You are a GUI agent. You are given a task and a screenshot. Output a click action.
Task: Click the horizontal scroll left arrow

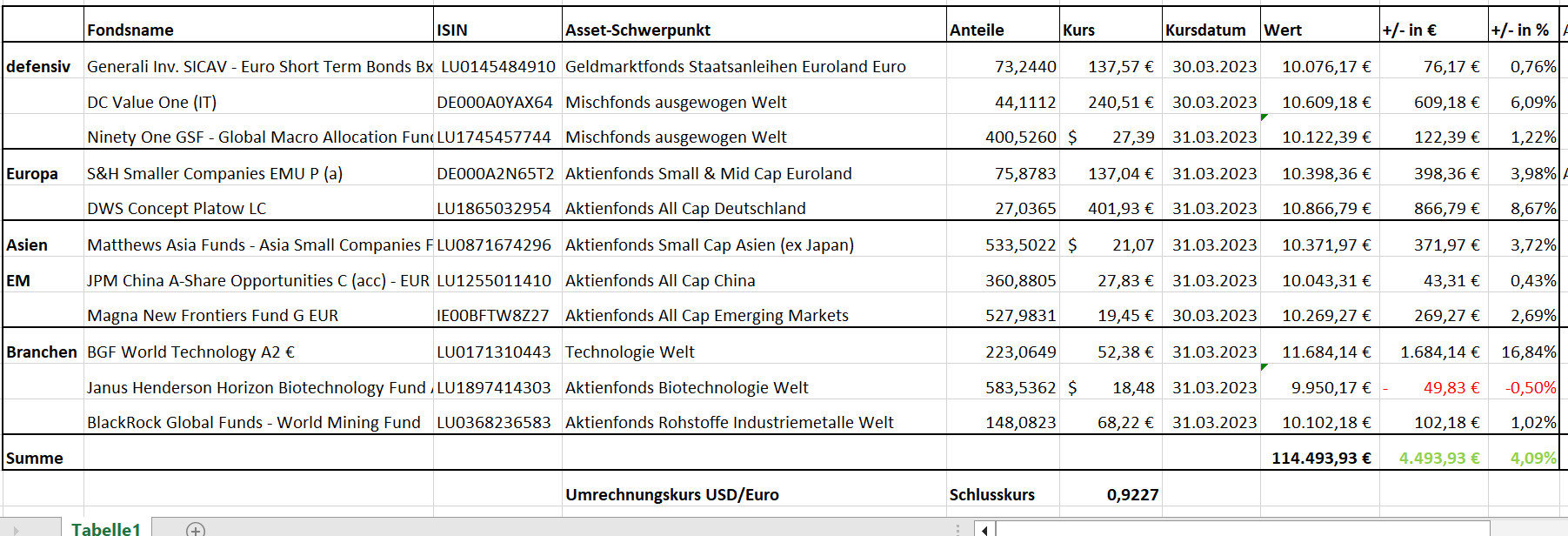click(x=984, y=529)
